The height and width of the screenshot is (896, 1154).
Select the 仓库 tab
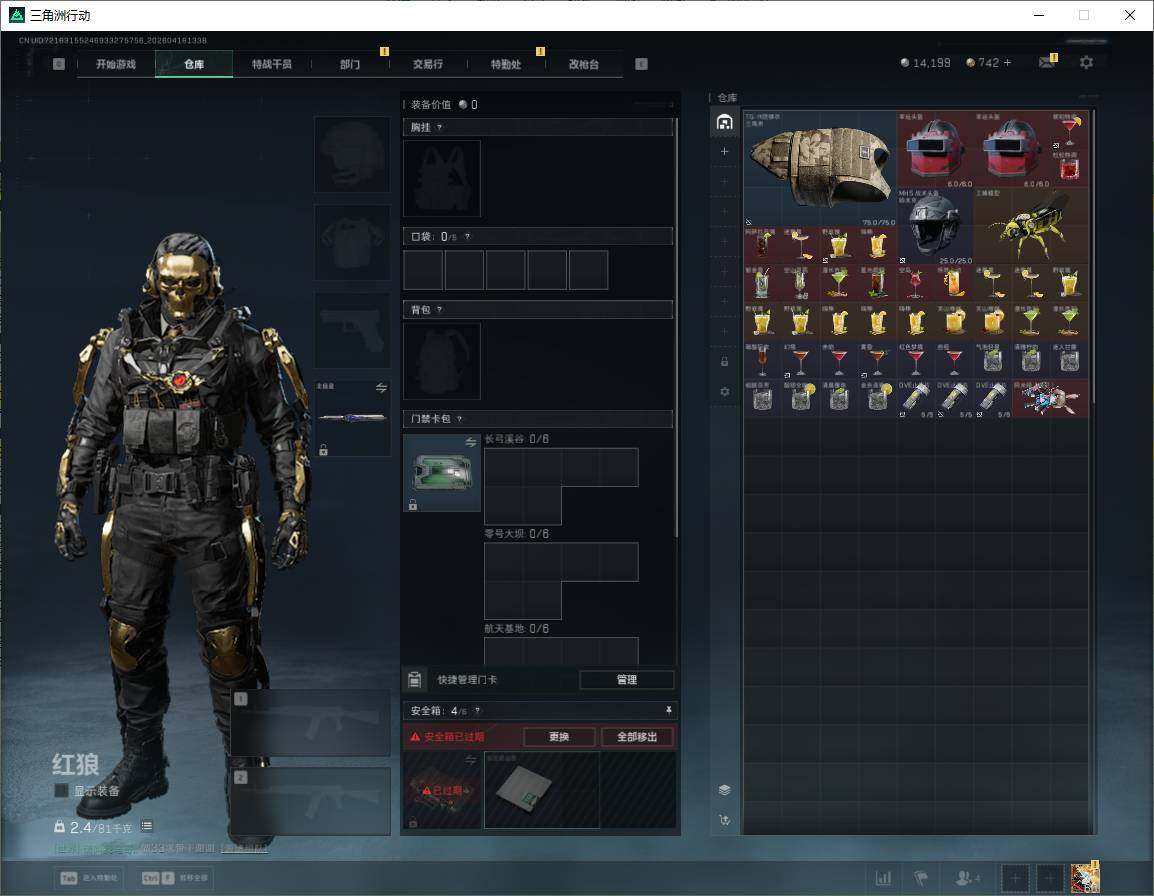[x=194, y=64]
